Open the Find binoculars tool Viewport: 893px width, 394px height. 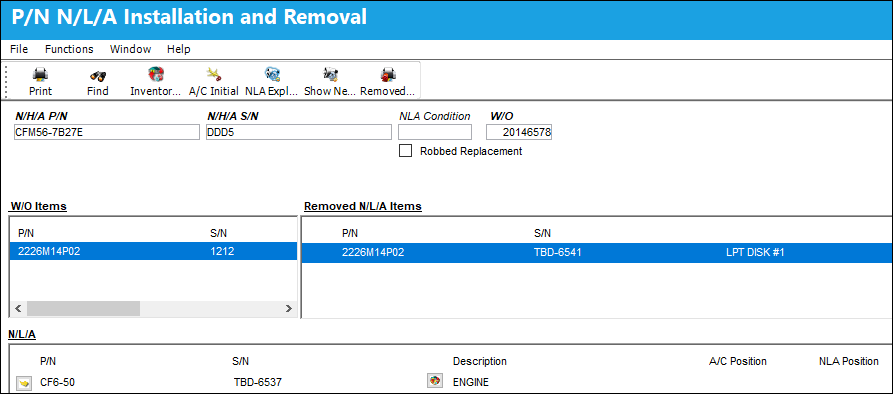tap(98, 75)
